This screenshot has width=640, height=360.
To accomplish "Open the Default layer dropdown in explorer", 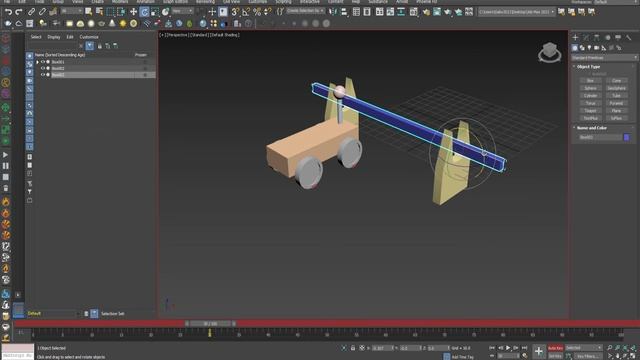I will click(54, 313).
